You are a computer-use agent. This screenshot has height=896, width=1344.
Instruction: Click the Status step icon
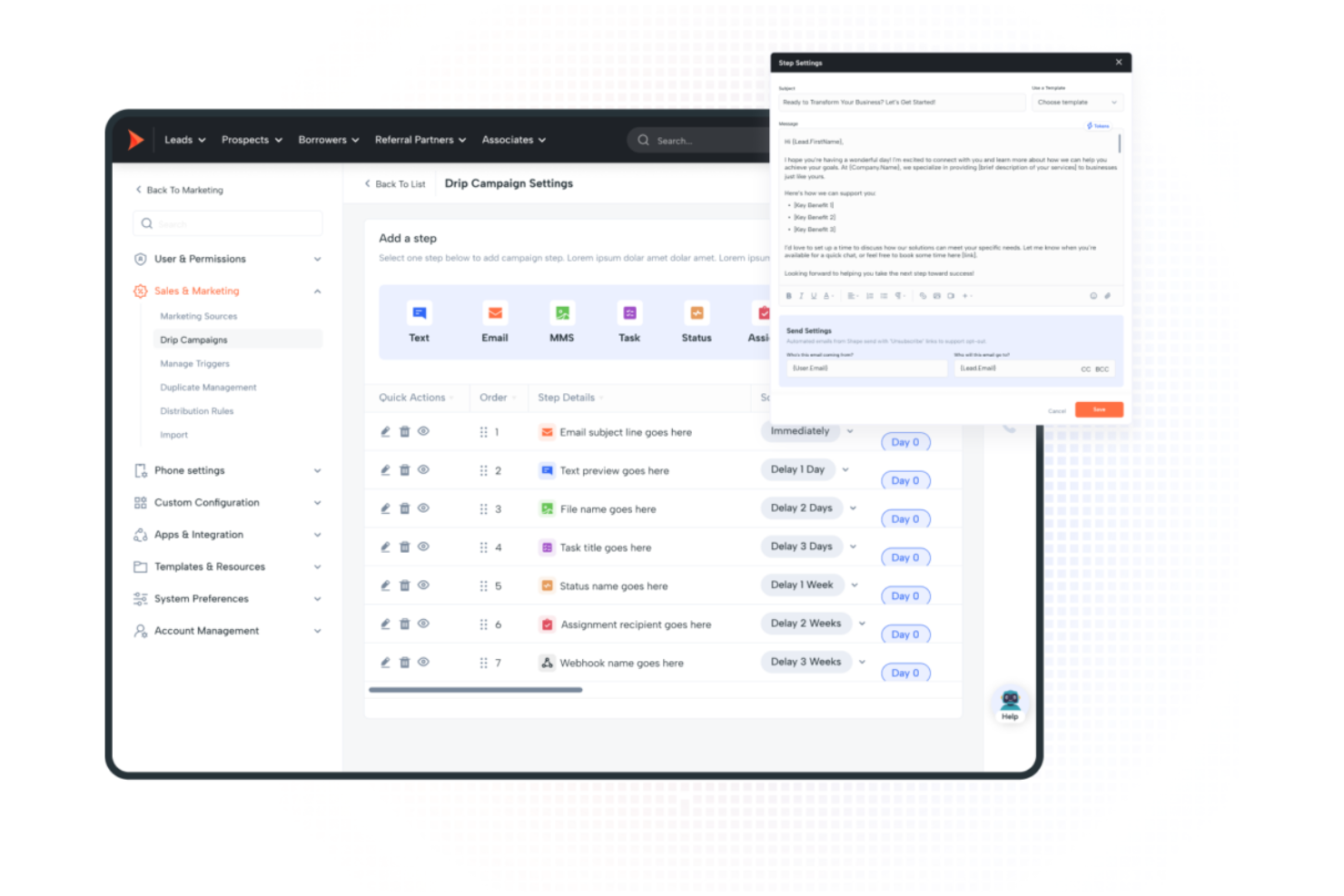tap(697, 314)
